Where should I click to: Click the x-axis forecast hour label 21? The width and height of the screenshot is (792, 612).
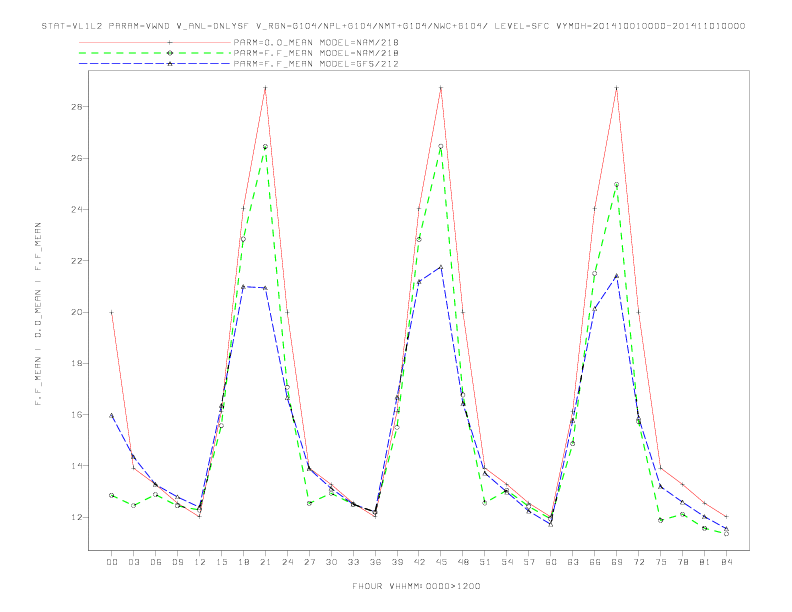[x=265, y=562]
